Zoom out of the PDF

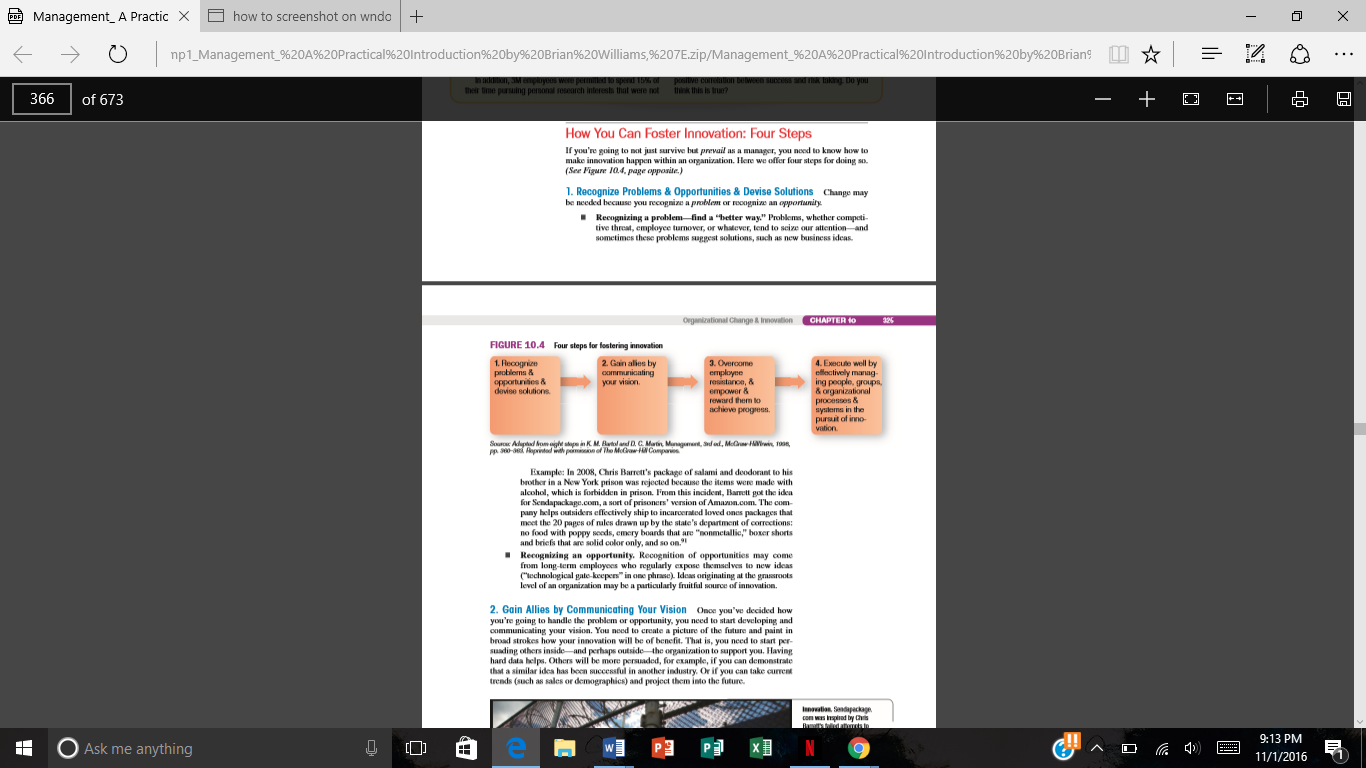point(1103,99)
